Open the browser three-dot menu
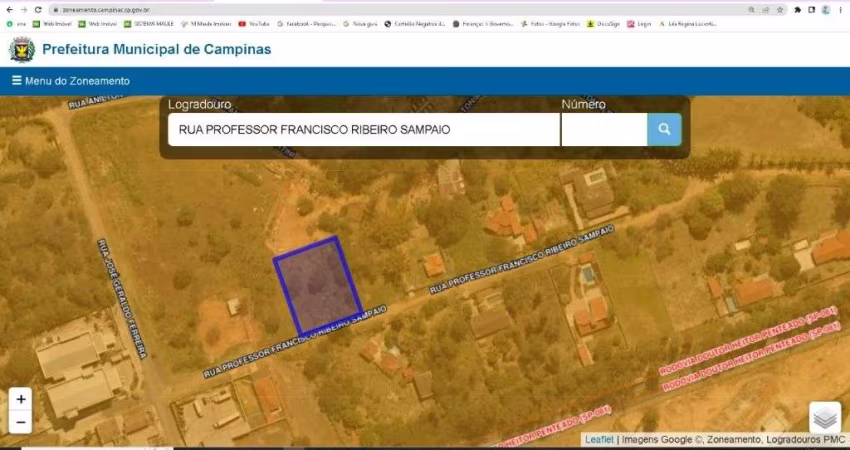 coord(841,10)
